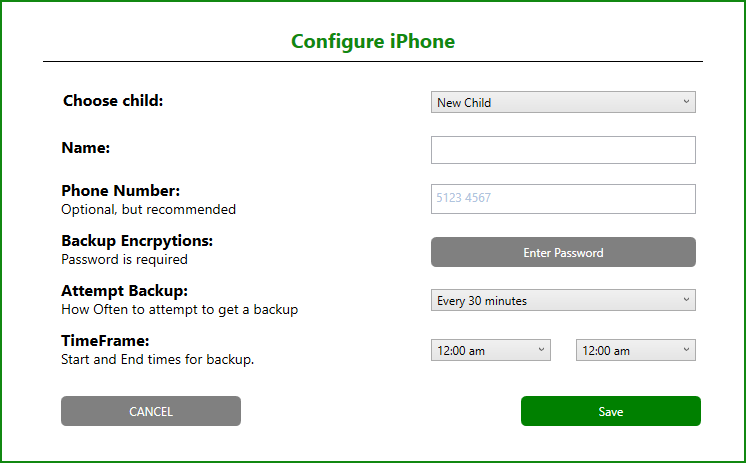Click the Configure iPhone heading

coord(373,41)
